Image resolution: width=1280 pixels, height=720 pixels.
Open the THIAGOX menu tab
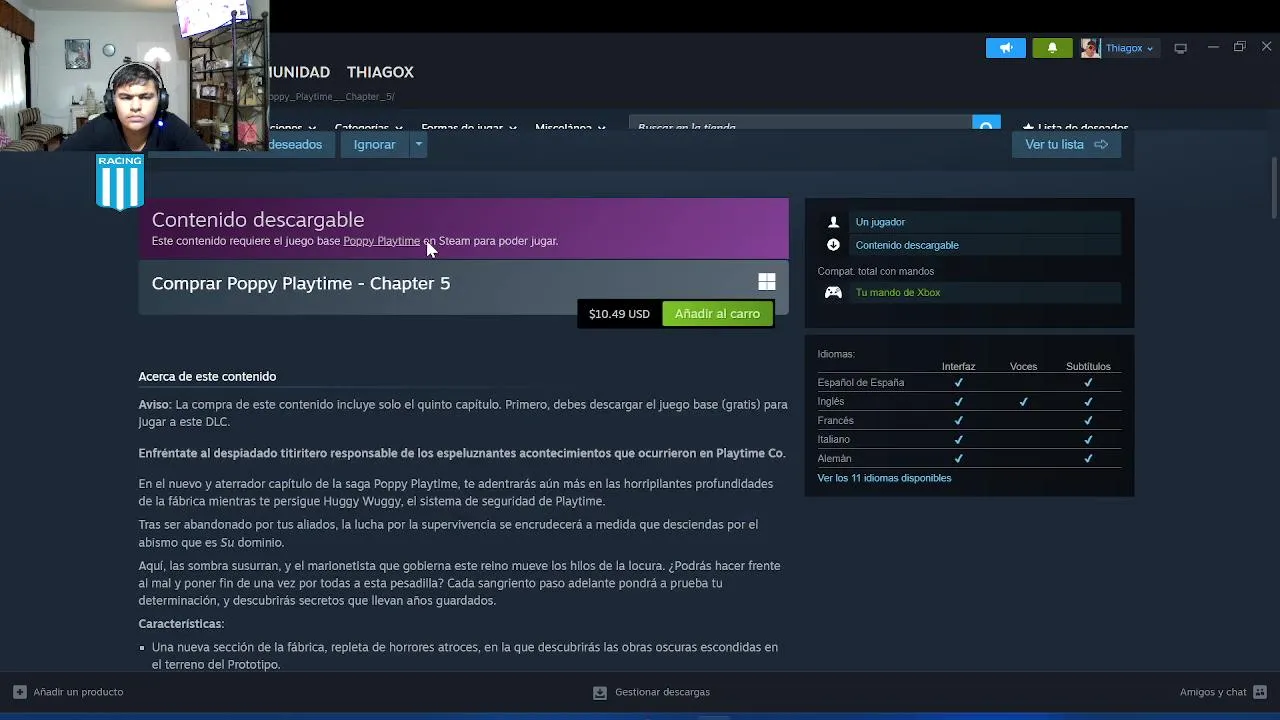pos(380,72)
